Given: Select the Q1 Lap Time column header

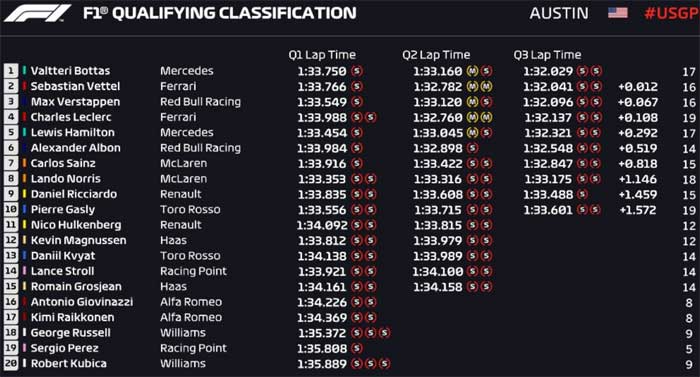Looking at the screenshot, I should pyautogui.click(x=322, y=55).
